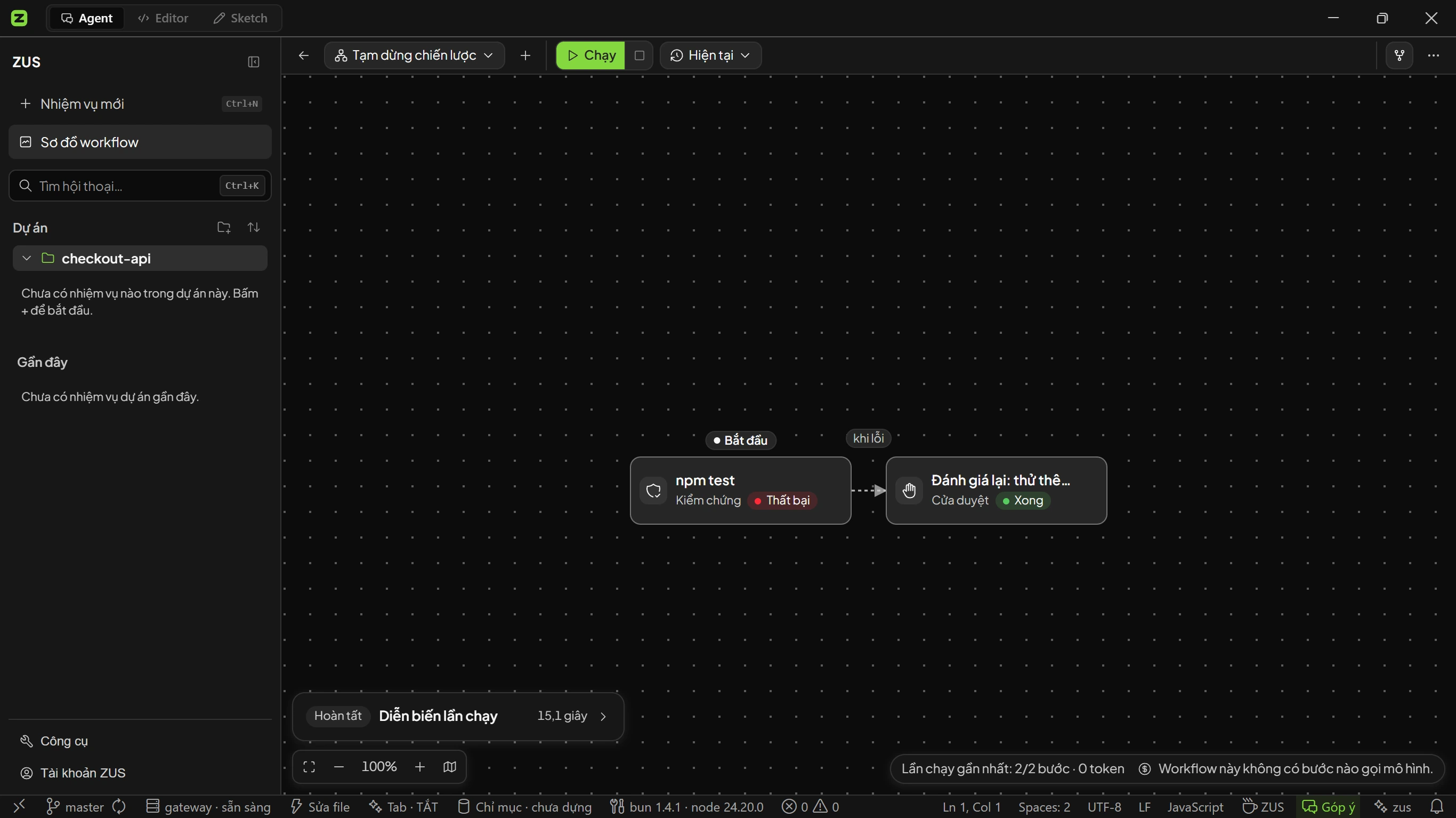Create Nhiệm vụ mới task
Viewport: 1456px width, 818px height.
pos(140,103)
